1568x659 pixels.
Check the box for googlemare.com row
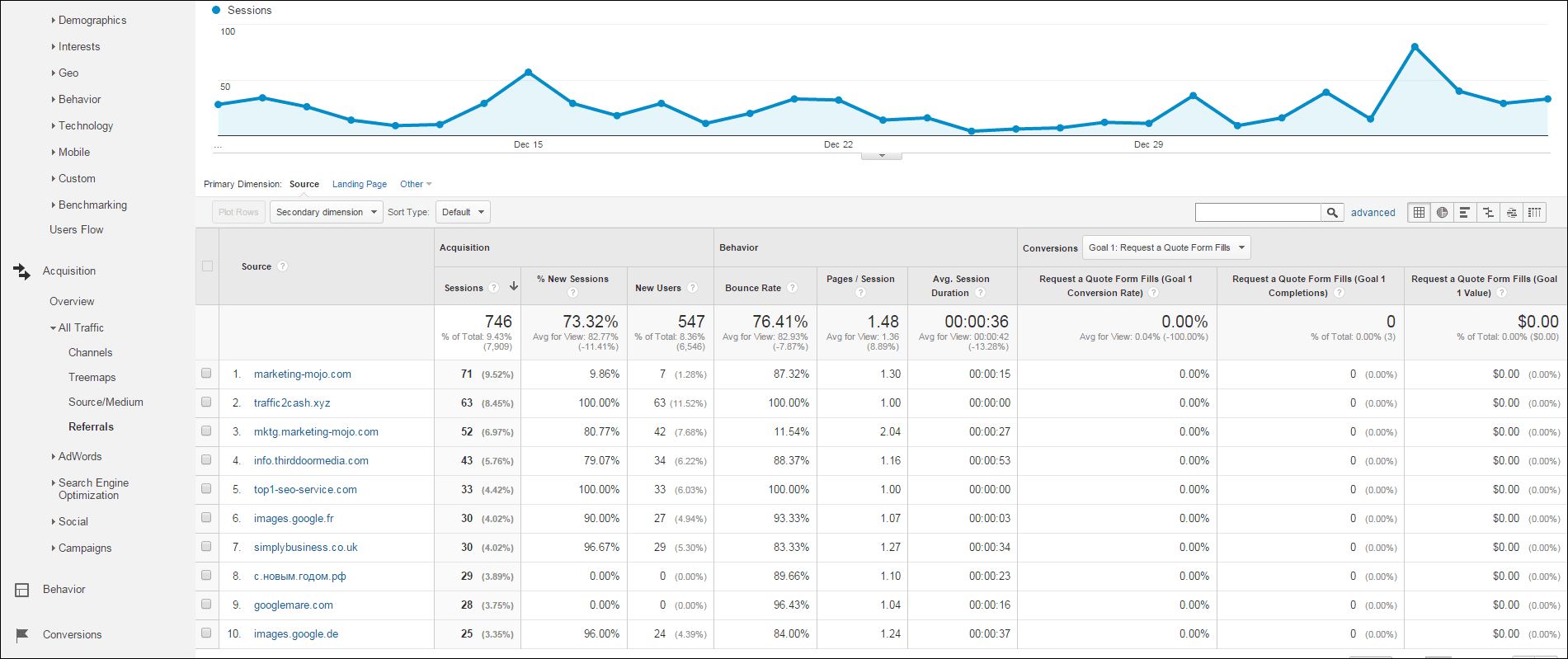206,605
